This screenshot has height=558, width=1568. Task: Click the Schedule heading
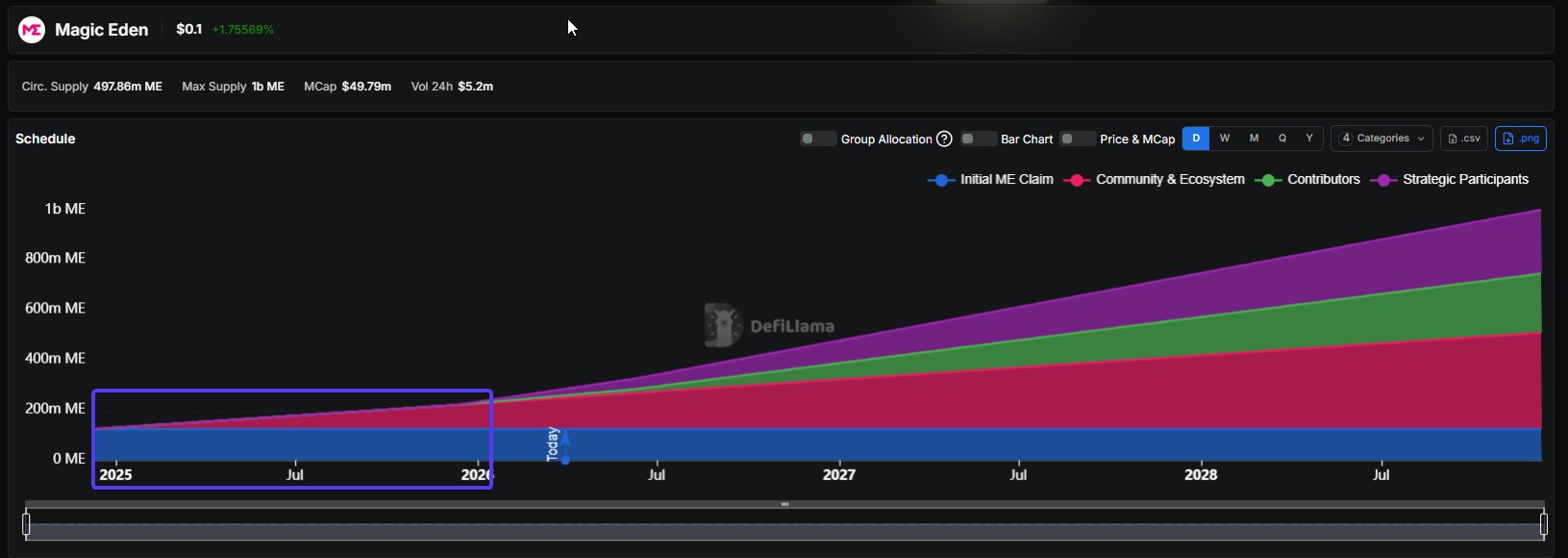pos(45,139)
